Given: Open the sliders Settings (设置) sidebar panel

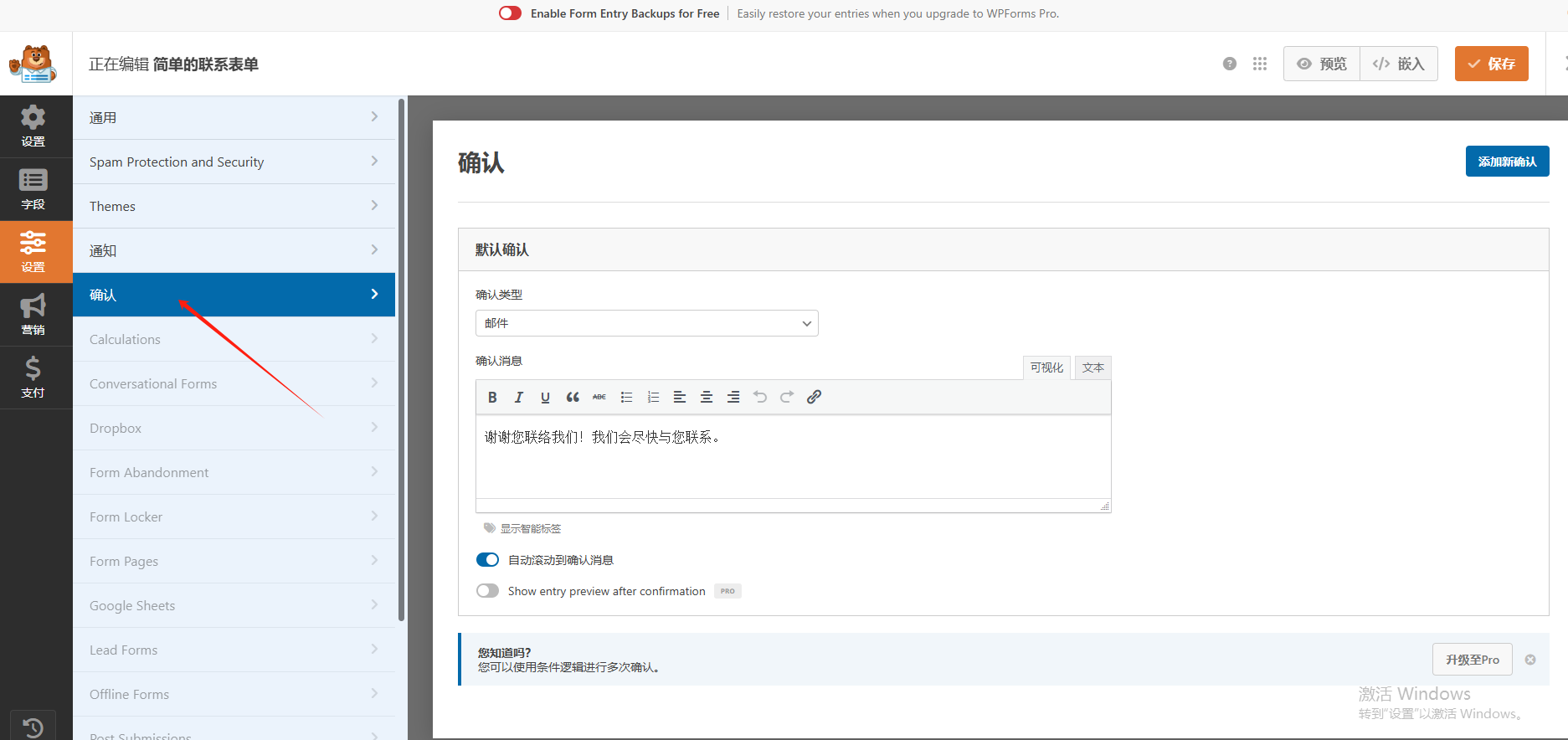Looking at the screenshot, I should [x=33, y=252].
